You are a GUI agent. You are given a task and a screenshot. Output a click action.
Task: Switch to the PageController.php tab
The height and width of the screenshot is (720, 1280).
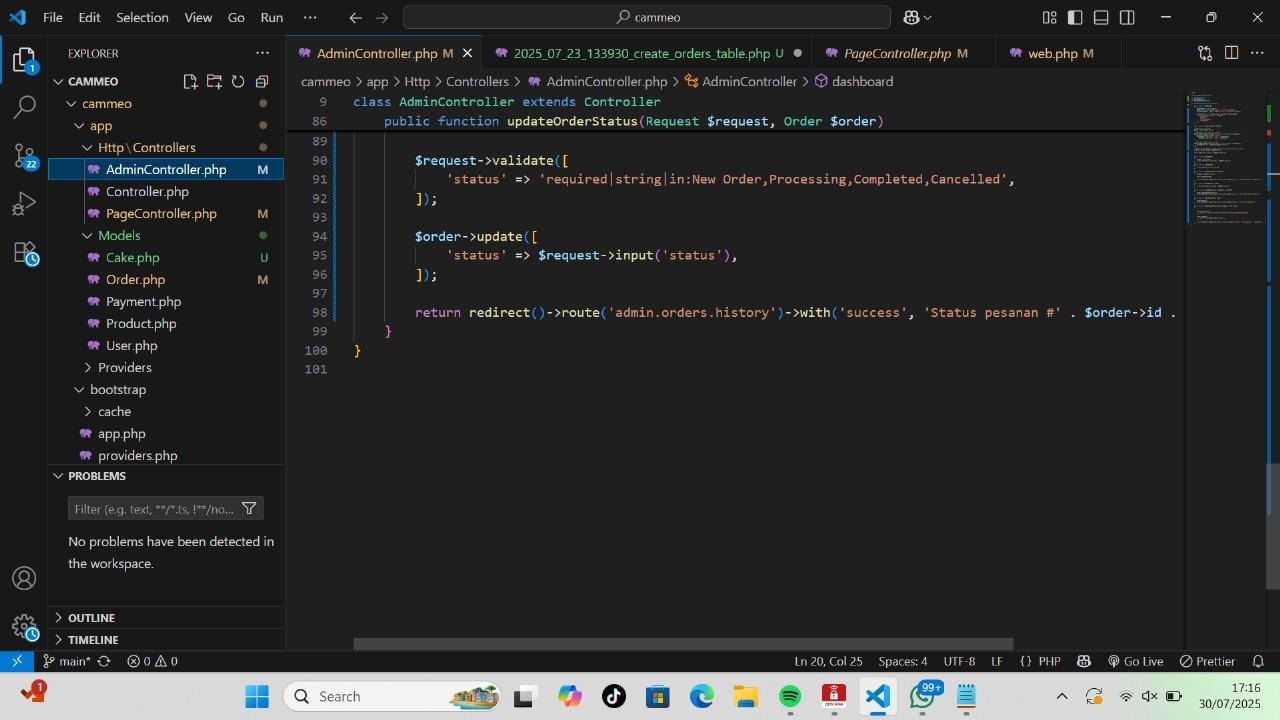(x=896, y=54)
